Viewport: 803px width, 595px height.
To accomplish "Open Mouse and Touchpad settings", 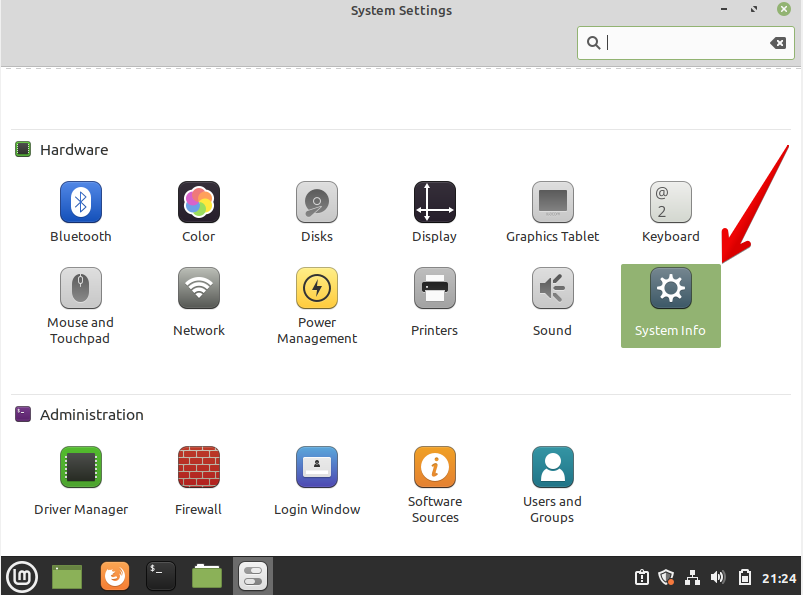I will [x=80, y=306].
